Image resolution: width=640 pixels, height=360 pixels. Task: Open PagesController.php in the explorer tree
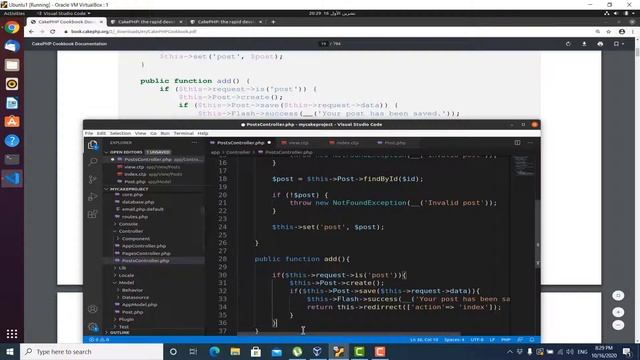click(x=145, y=253)
